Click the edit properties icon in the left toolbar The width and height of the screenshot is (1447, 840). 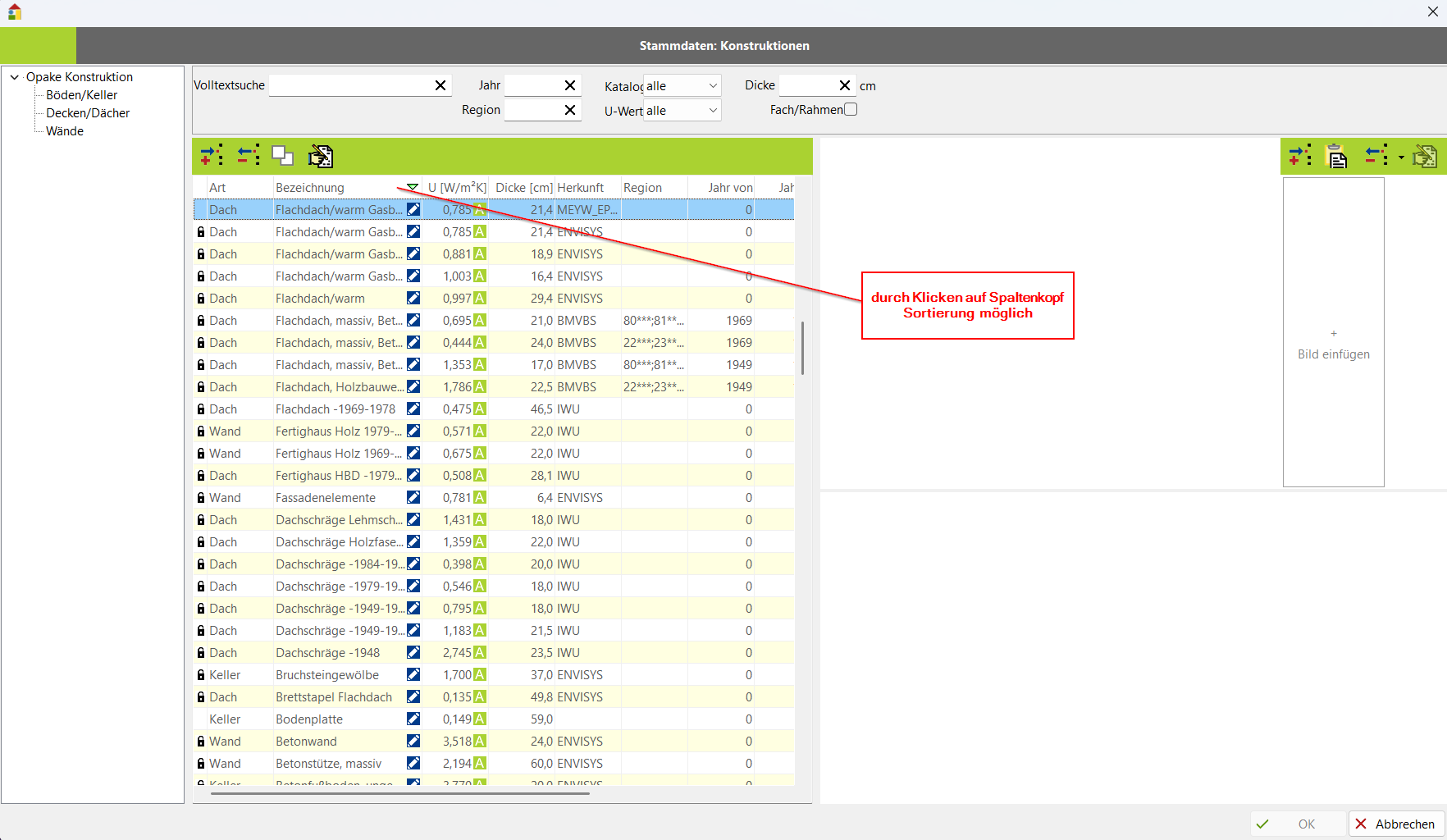point(321,156)
